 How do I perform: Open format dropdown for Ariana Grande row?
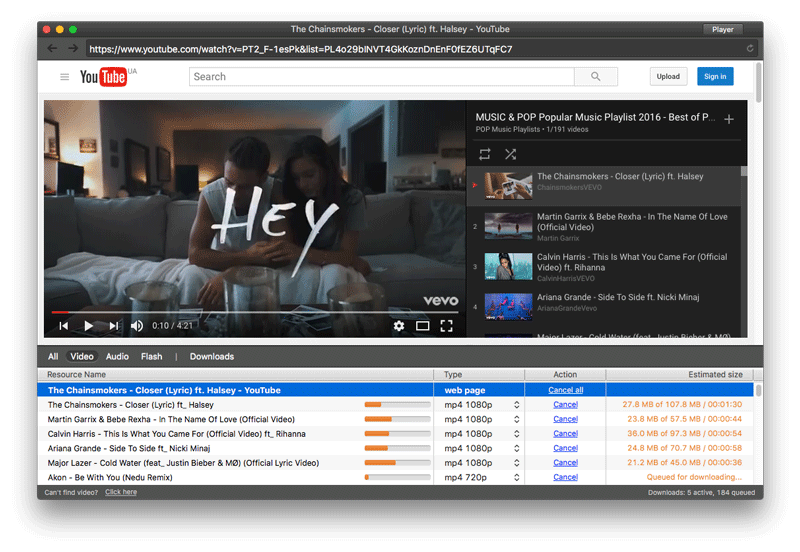pyautogui.click(x=517, y=448)
